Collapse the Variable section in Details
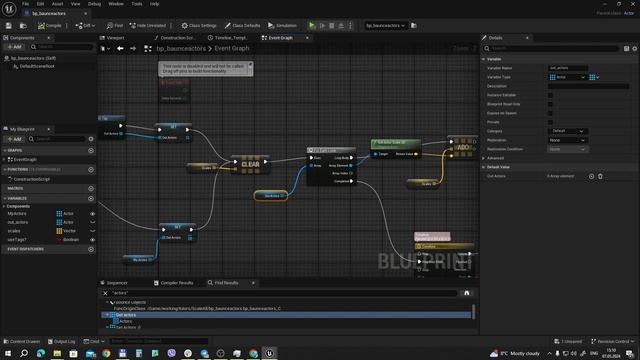The image size is (640, 360). pyautogui.click(x=484, y=59)
